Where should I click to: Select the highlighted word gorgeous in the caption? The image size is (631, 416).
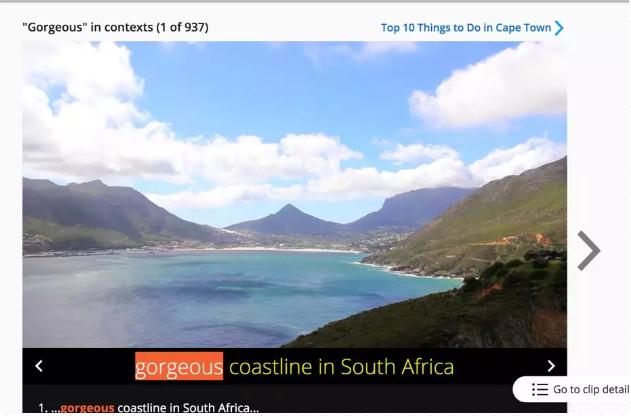(179, 367)
